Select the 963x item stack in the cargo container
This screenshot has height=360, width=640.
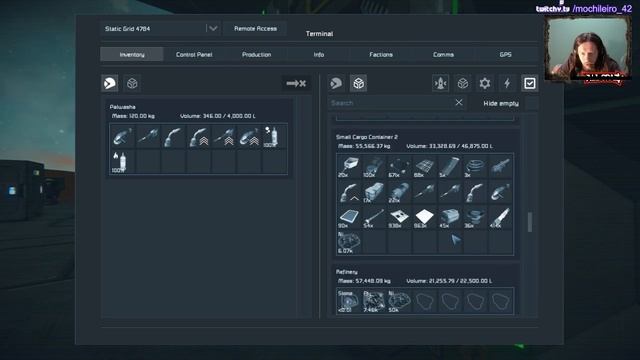tap(424, 217)
